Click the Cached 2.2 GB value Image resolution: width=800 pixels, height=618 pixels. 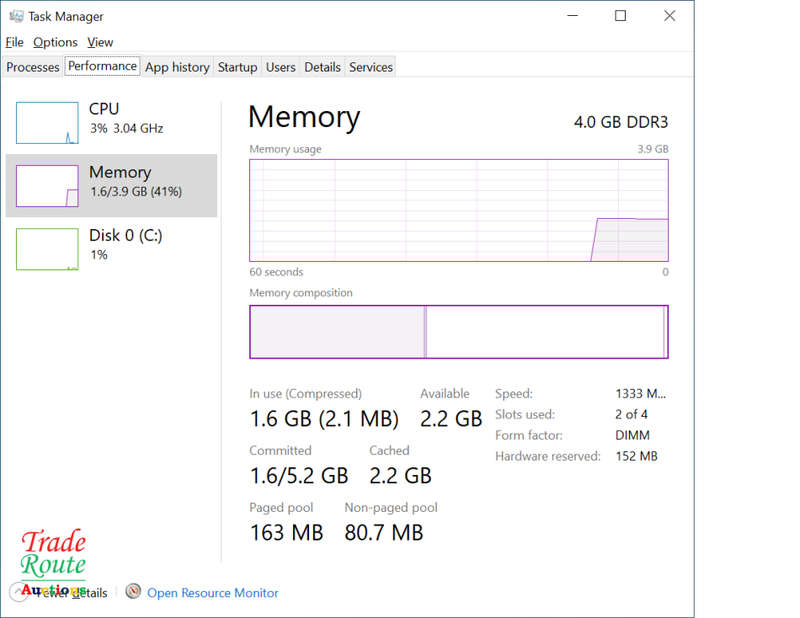click(401, 476)
